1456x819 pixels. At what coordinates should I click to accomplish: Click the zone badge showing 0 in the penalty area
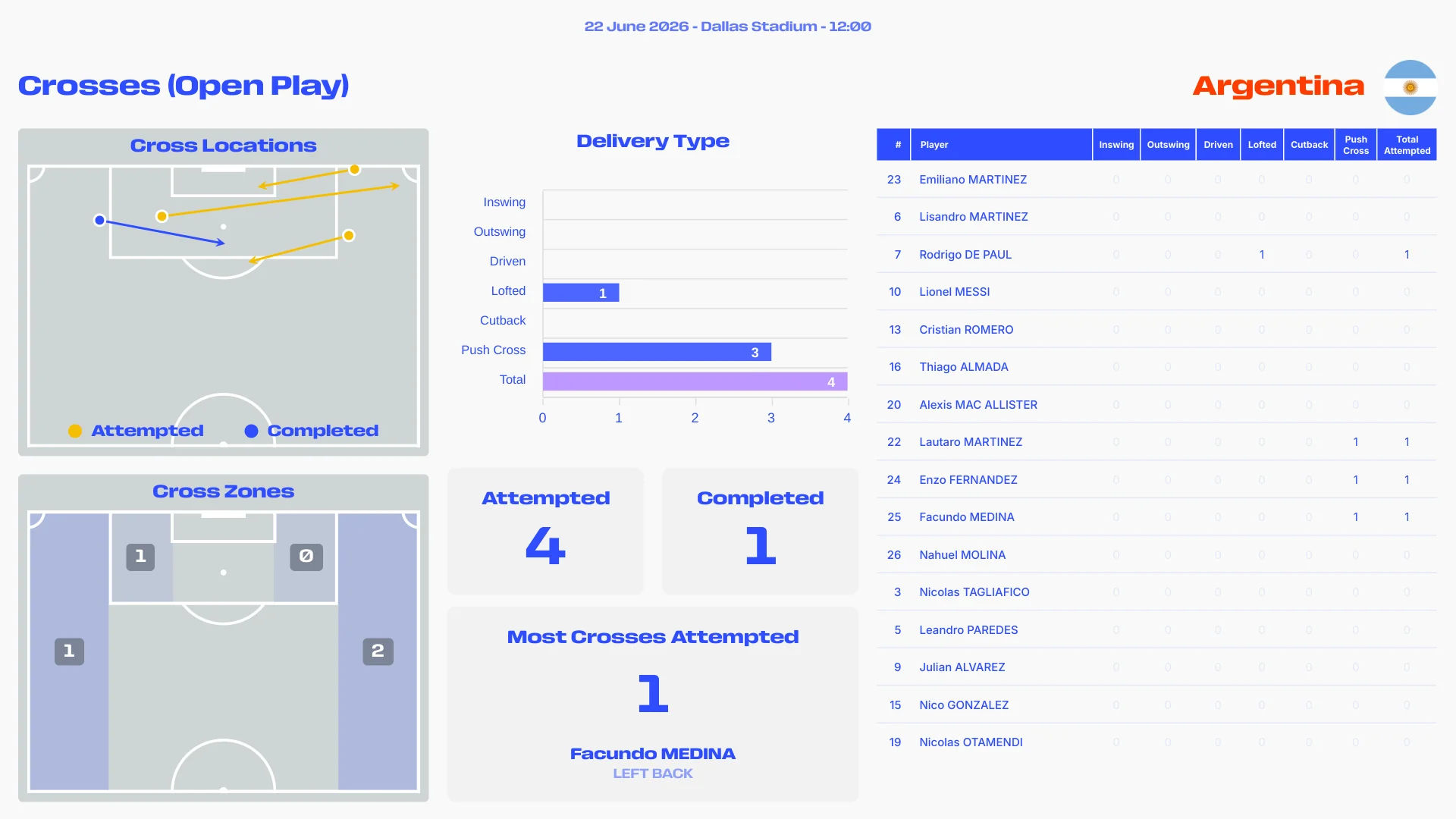pyautogui.click(x=306, y=557)
